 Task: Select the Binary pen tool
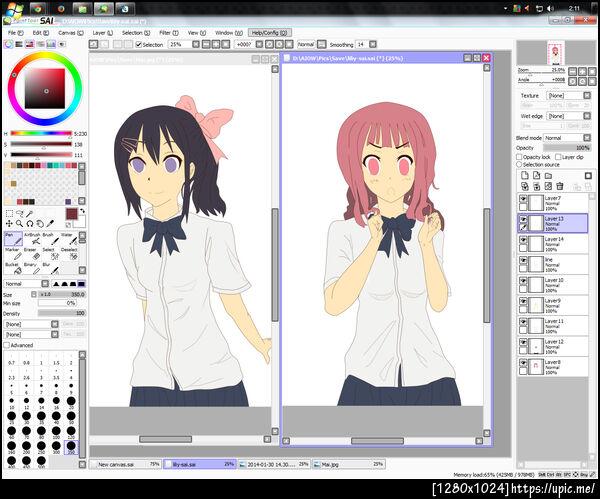[x=32, y=269]
